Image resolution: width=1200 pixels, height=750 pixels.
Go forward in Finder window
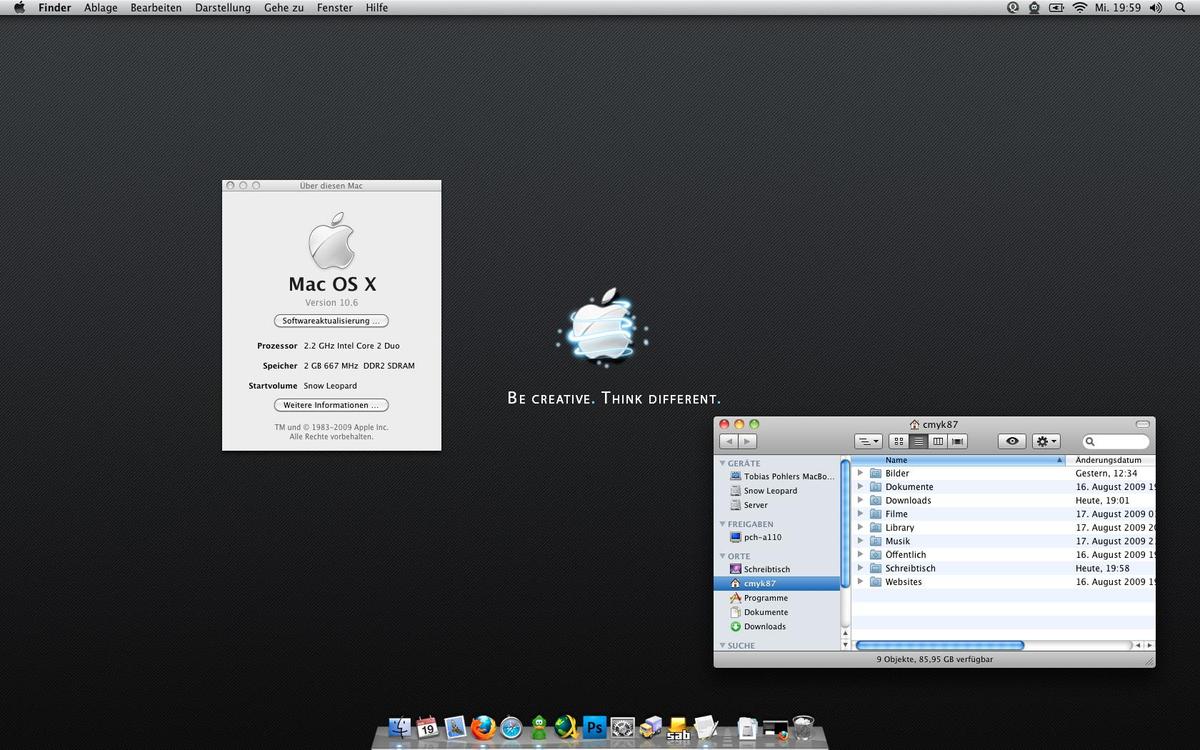click(747, 441)
